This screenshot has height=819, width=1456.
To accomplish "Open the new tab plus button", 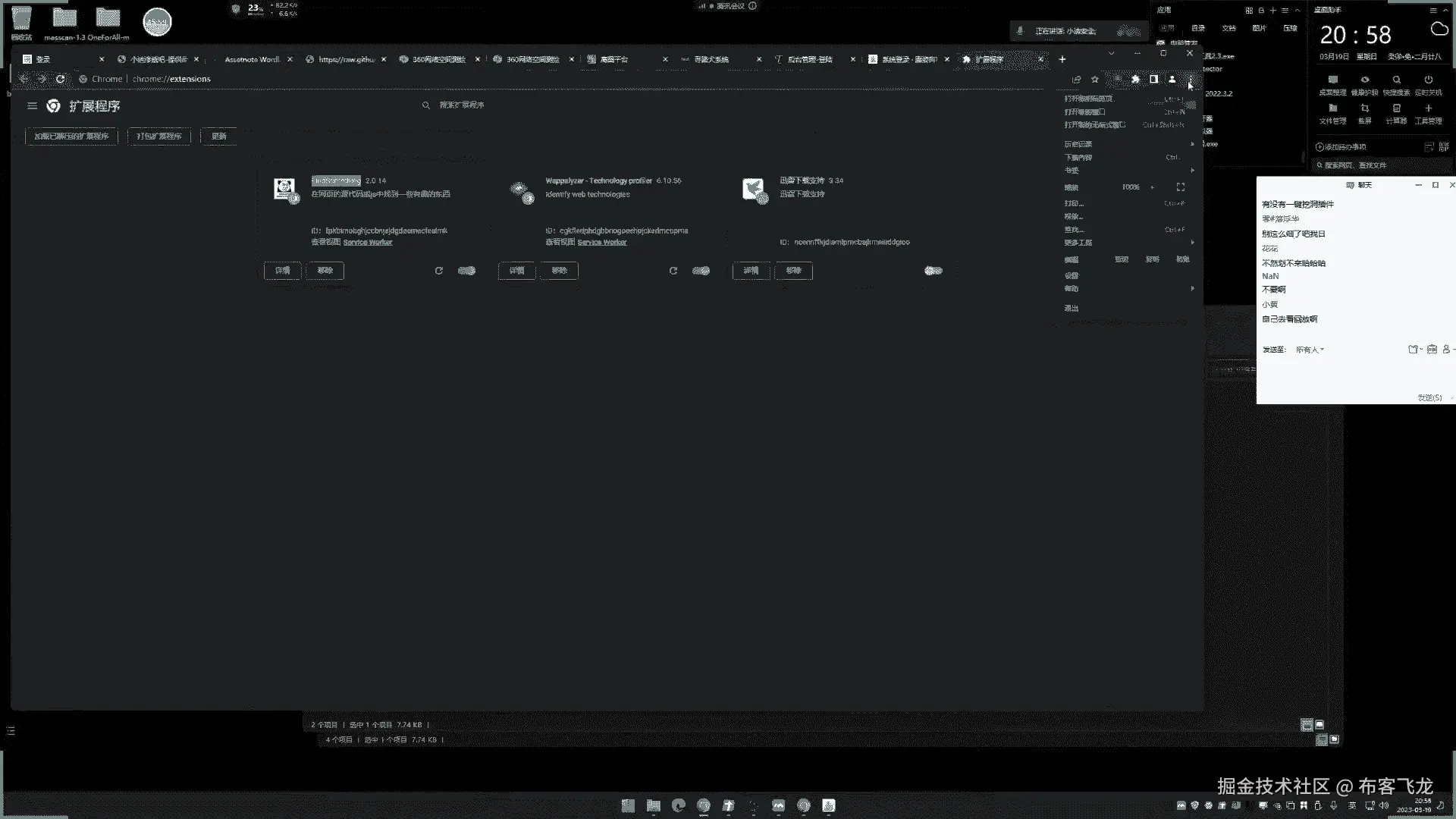I will (x=1062, y=59).
